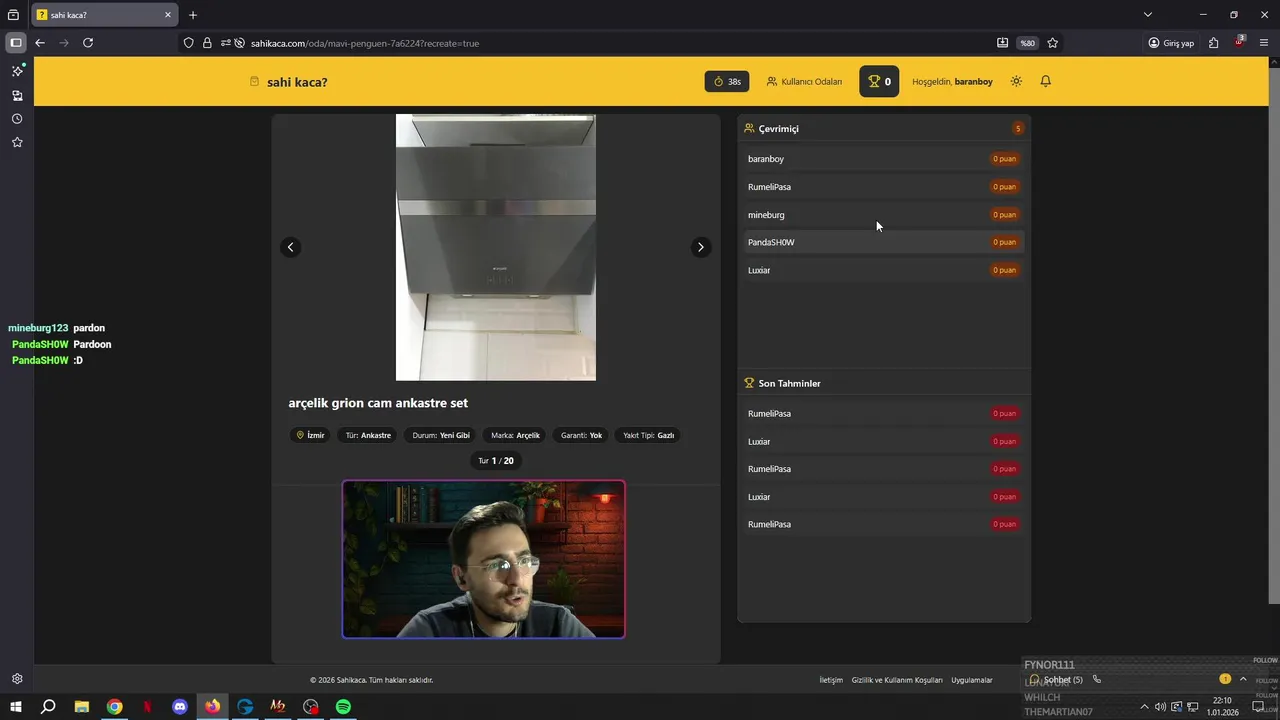Image resolution: width=1280 pixels, height=720 pixels.
Task: Open Spotify from the taskbar
Action: click(x=343, y=706)
